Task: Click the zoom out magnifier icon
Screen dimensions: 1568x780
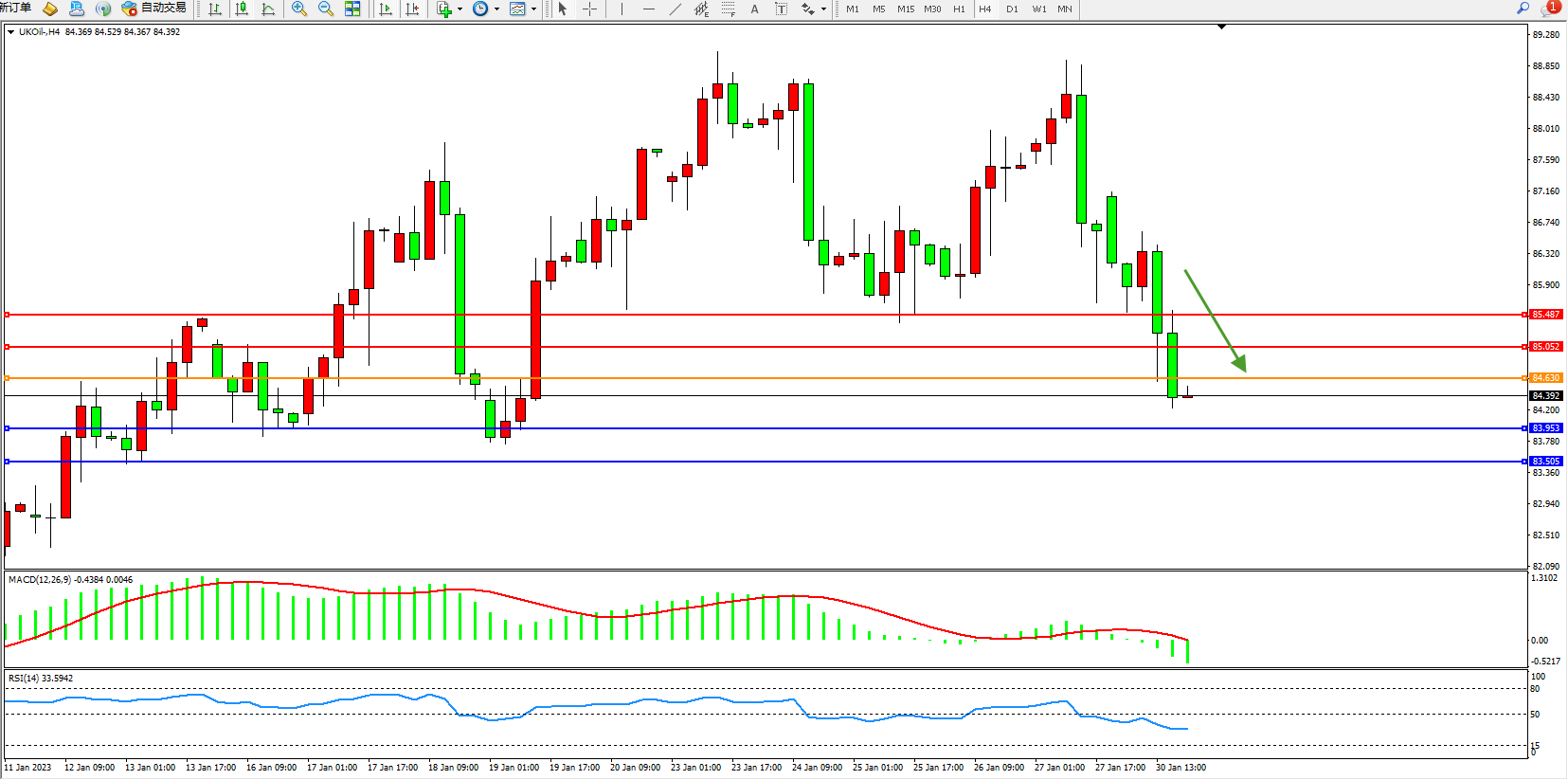Action: [326, 9]
